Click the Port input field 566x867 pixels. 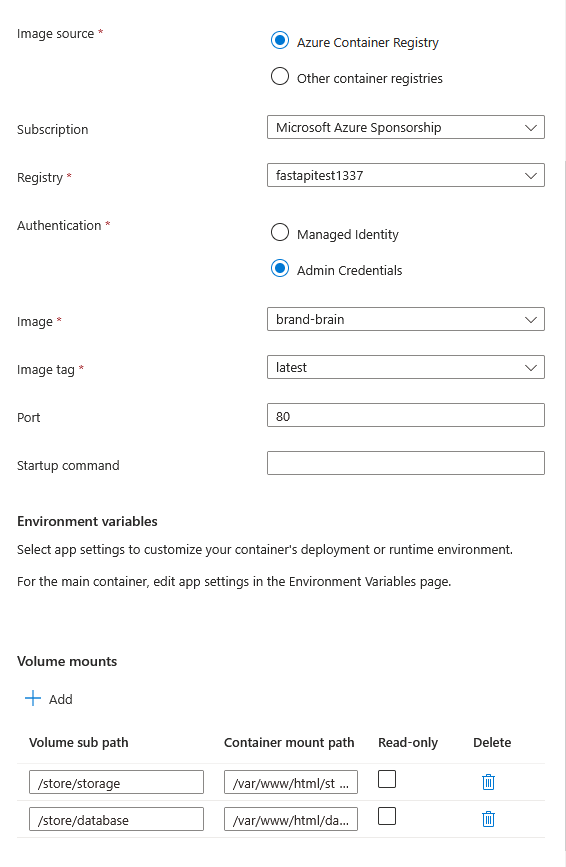tap(406, 415)
